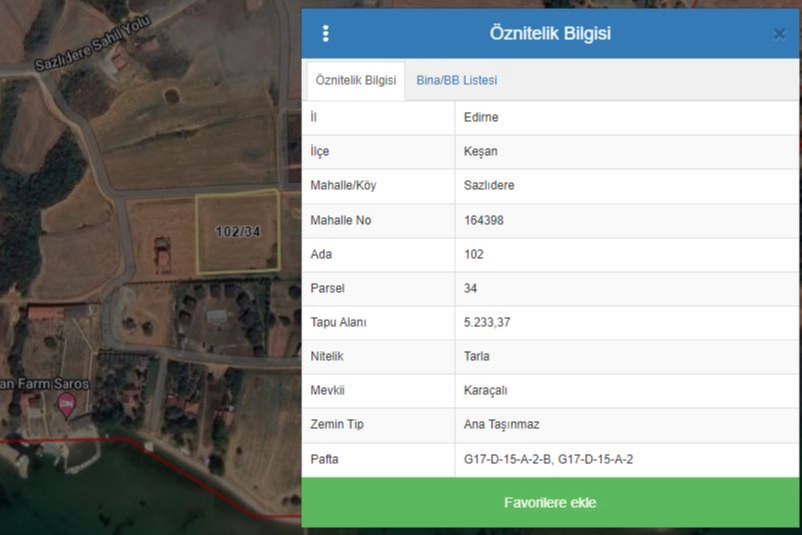The width and height of the screenshot is (802, 535).
Task: Select the Öznitelik Bilgisi tab
Action: 355,80
